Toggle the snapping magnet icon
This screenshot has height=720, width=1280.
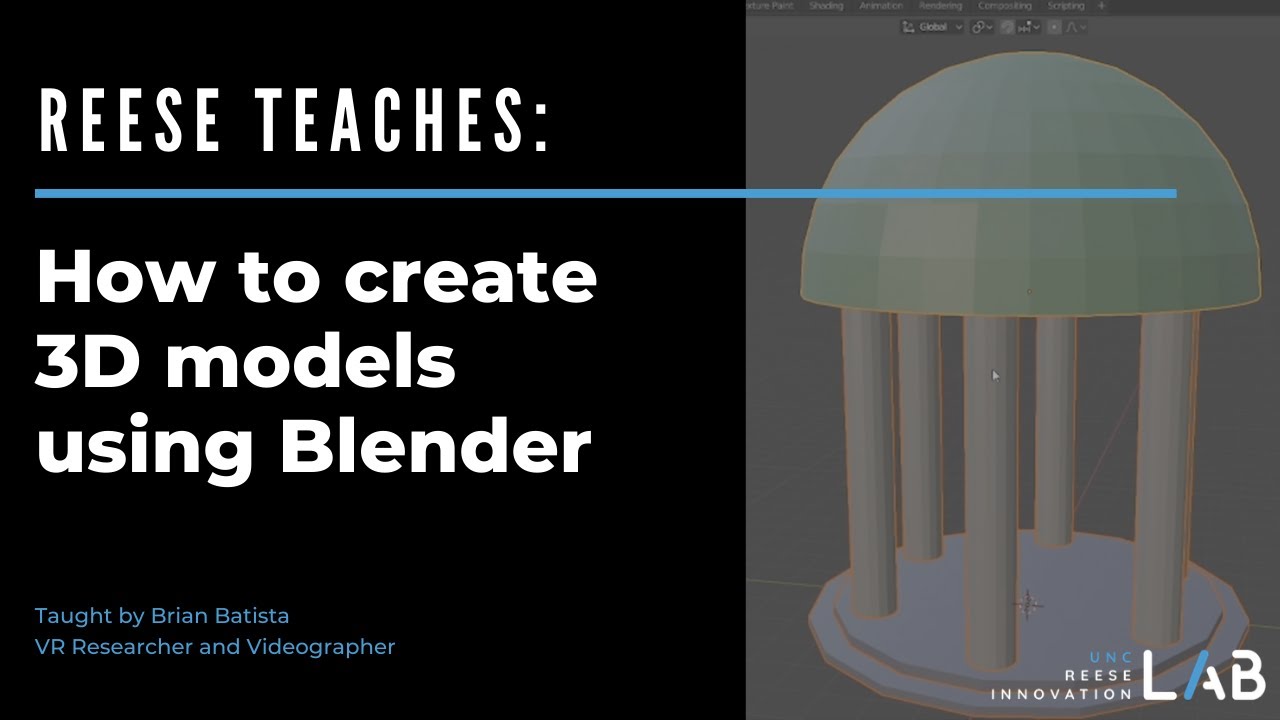coord(1008,27)
